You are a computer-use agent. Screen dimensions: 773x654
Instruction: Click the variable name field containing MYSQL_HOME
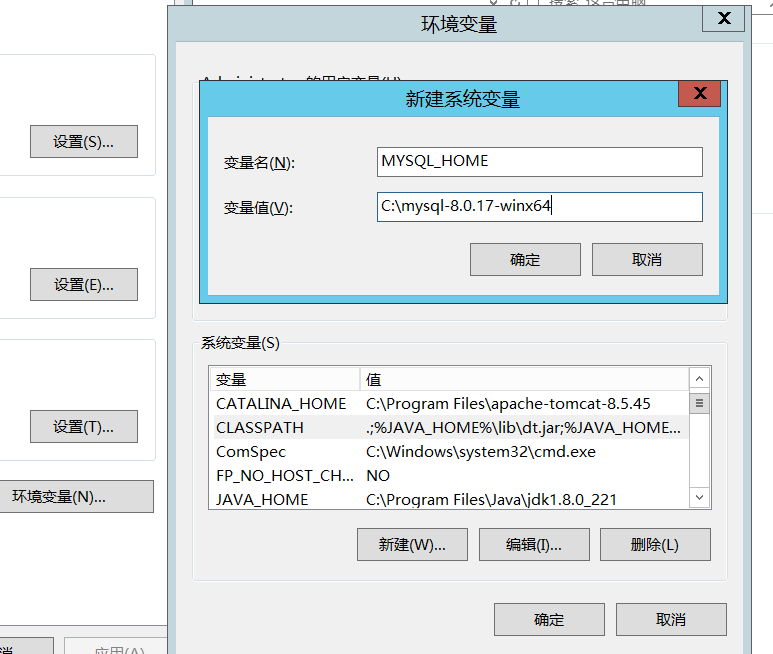click(539, 162)
